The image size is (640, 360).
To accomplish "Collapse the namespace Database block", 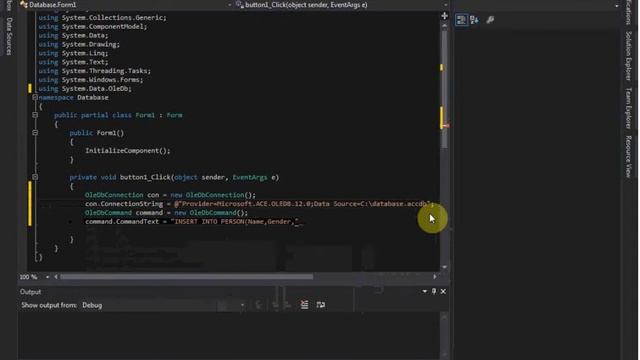I will pyautogui.click(x=35, y=98).
